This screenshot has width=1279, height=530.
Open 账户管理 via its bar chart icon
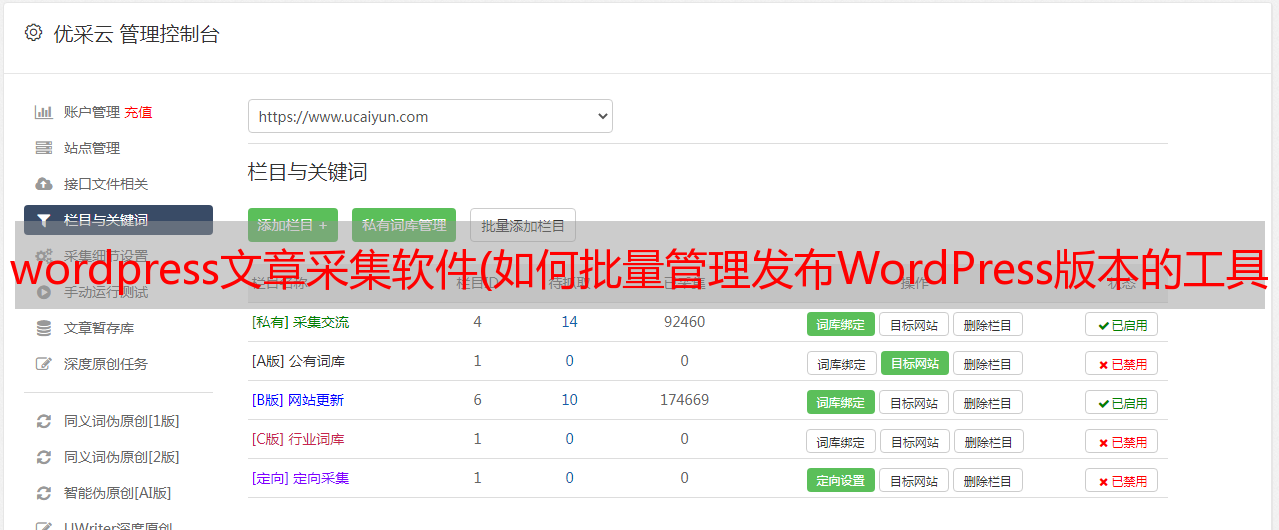43,112
